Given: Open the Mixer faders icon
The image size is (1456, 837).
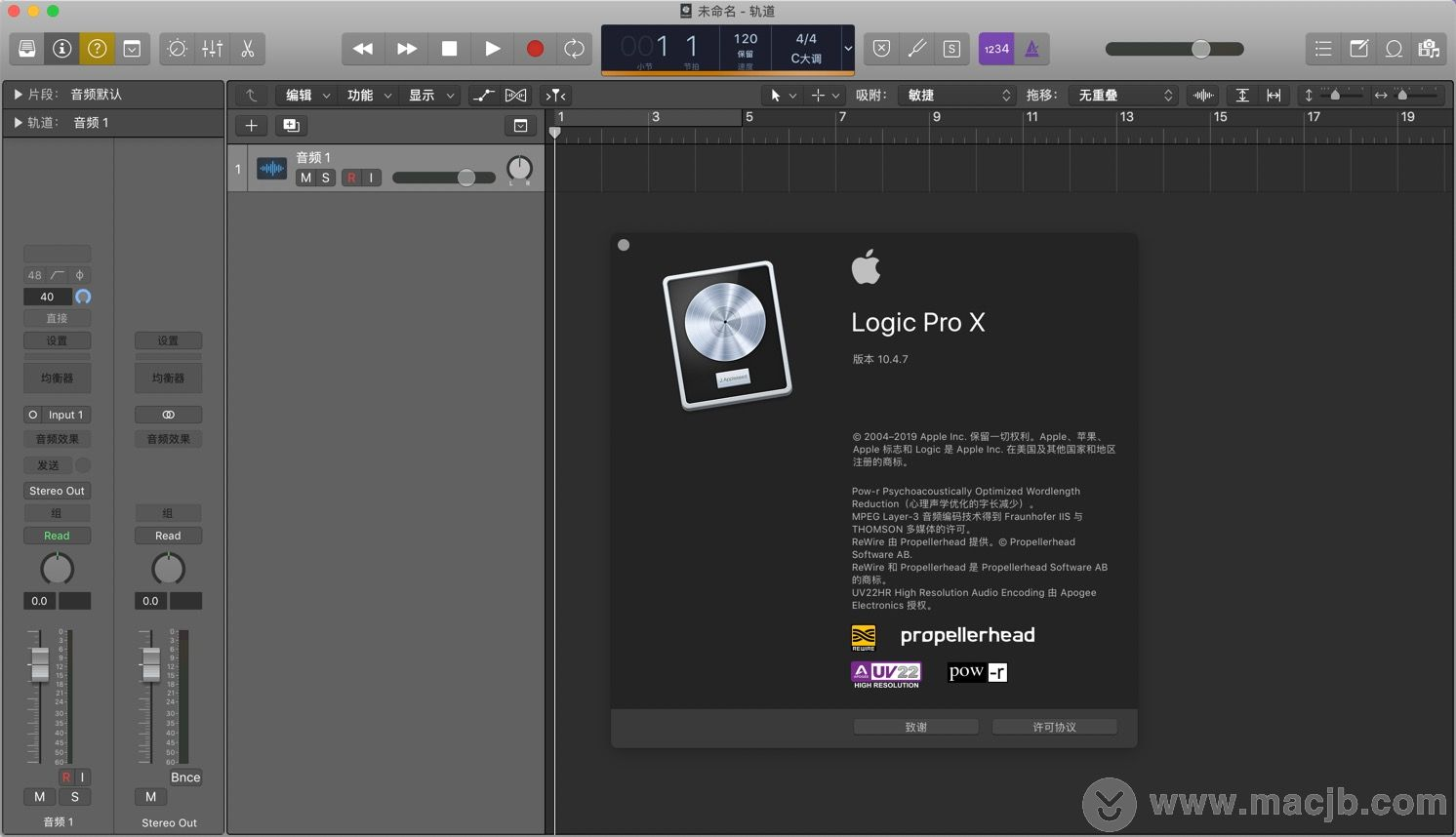Looking at the screenshot, I should (212, 49).
